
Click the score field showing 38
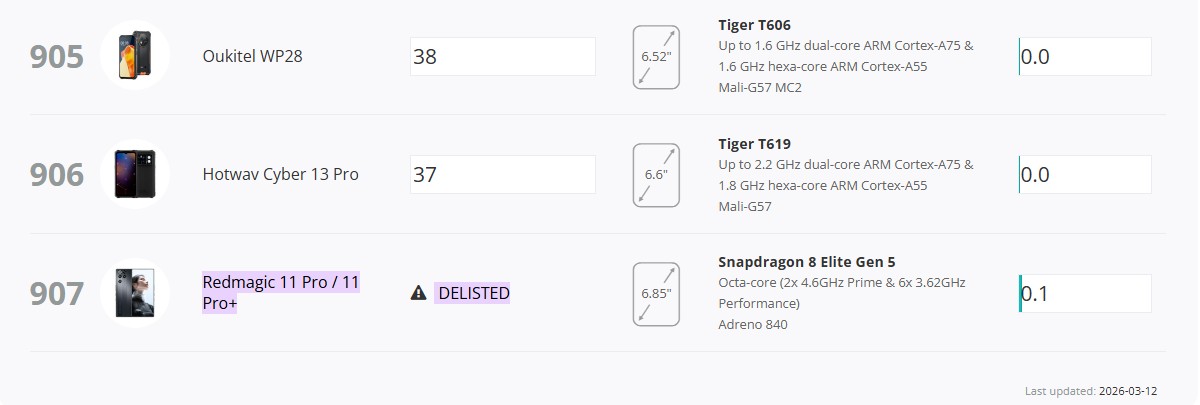pos(502,57)
